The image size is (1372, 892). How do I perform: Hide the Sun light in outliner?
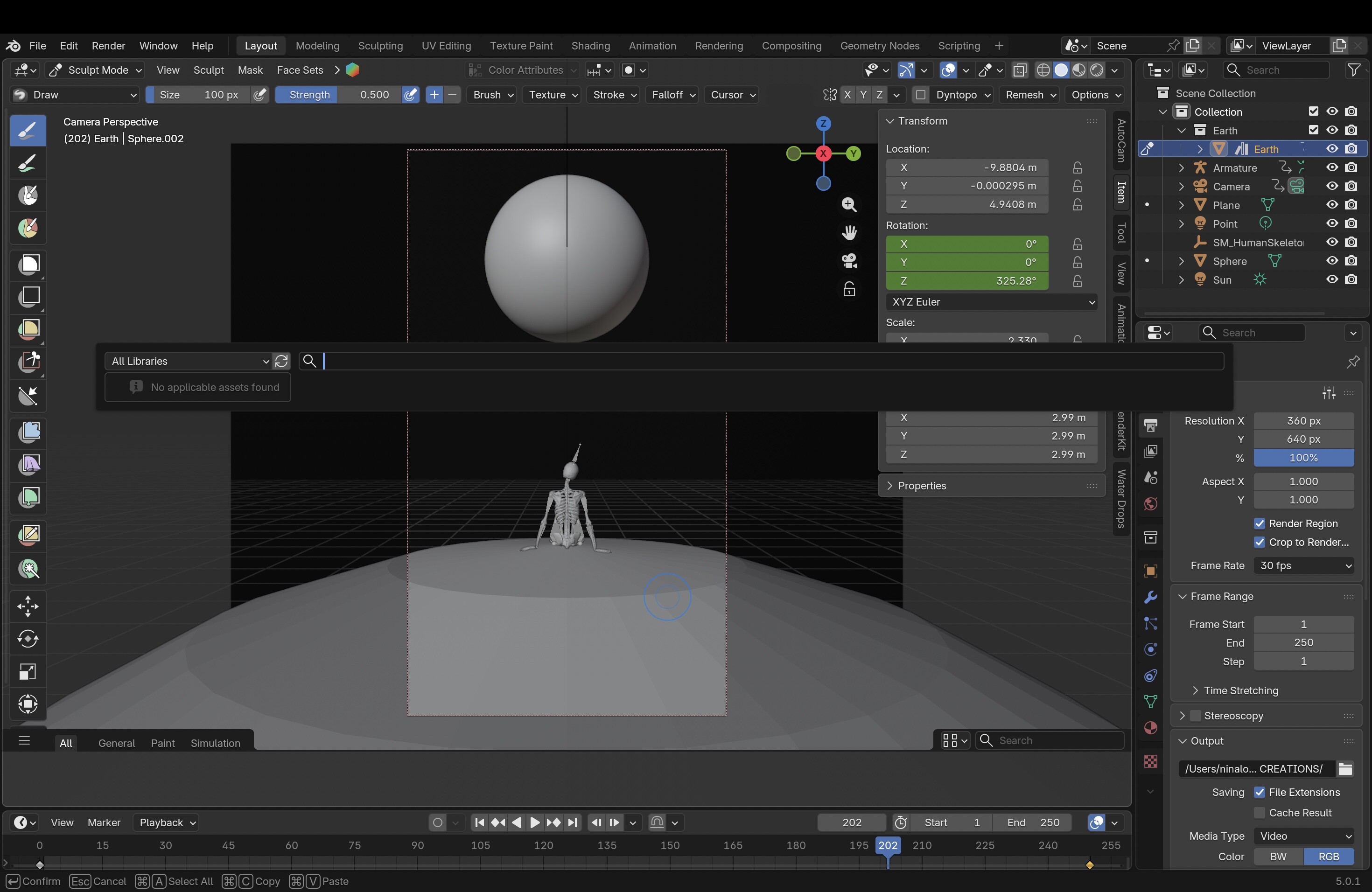click(x=1332, y=279)
